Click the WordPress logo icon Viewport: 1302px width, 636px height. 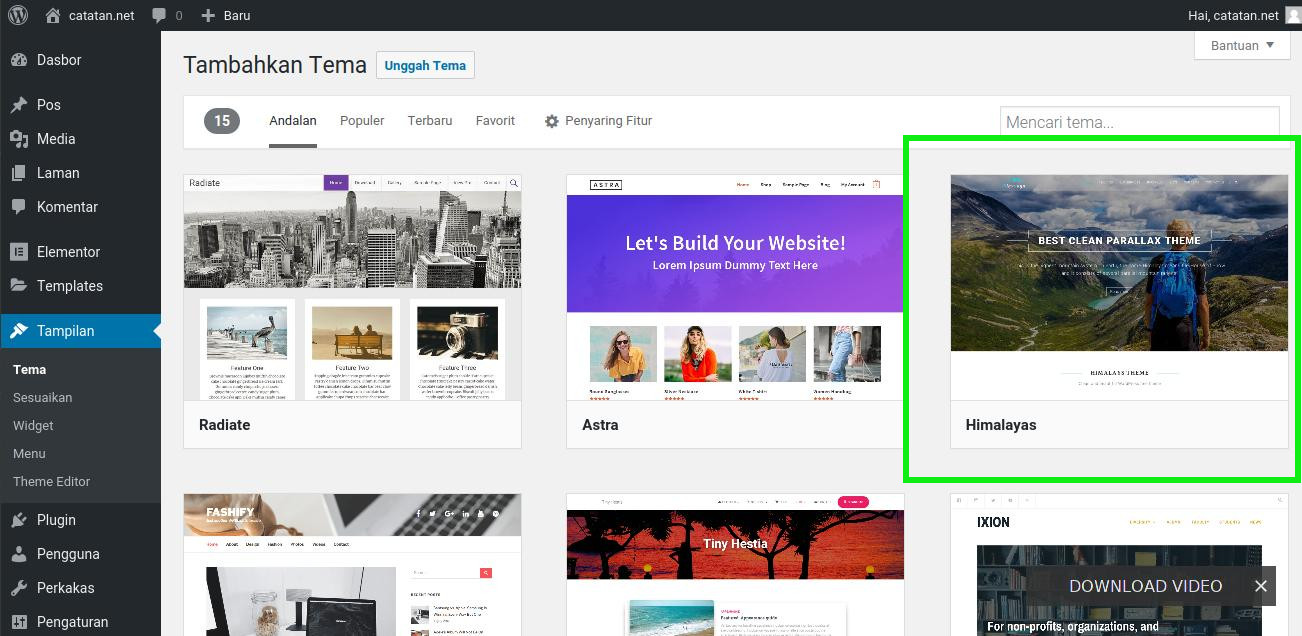(x=18, y=15)
